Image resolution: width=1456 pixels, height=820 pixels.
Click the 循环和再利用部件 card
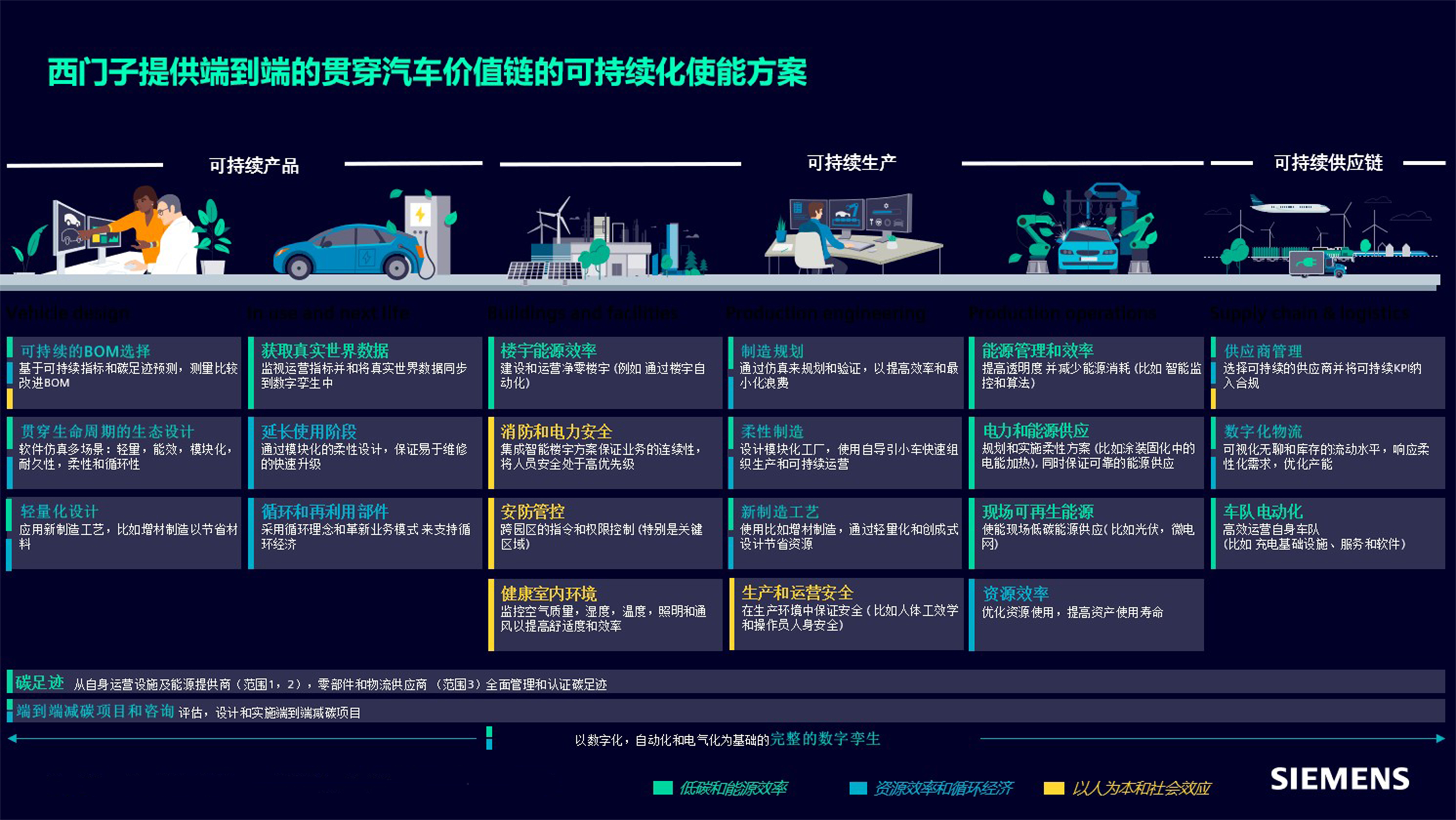[365, 533]
